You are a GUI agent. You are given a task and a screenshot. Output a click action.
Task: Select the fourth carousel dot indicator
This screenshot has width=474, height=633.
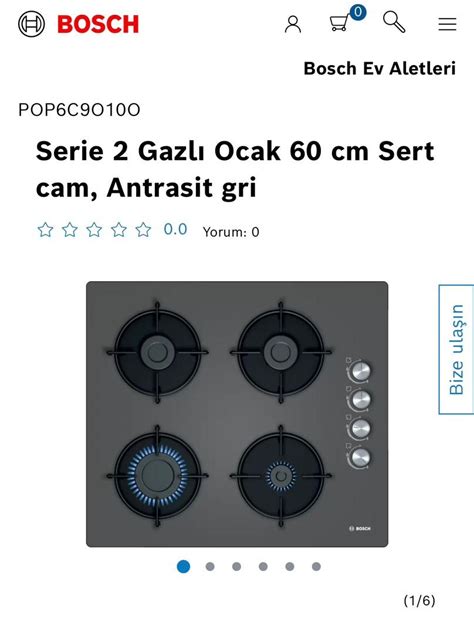[263, 566]
